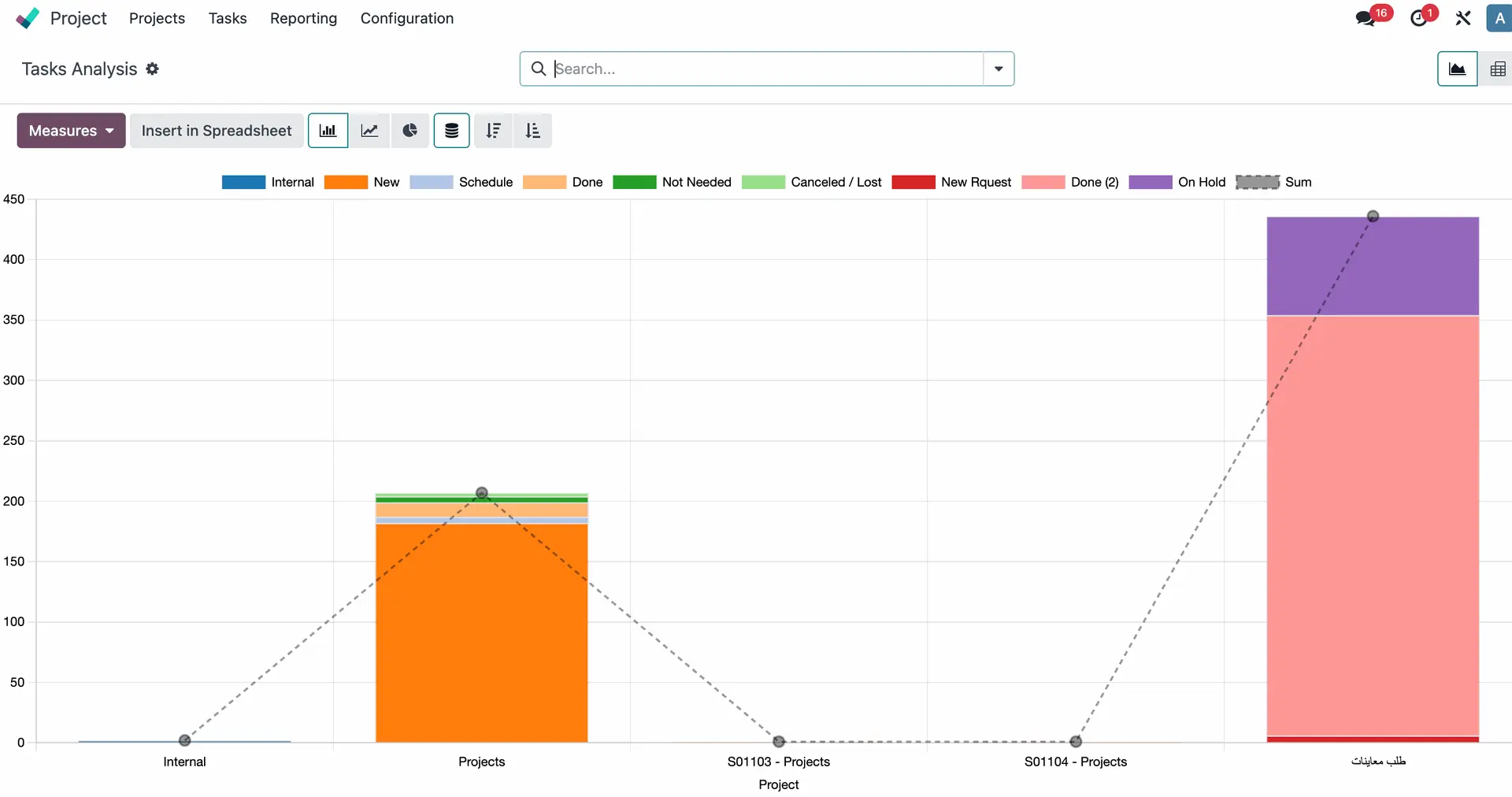
Task: Switch to pie chart mode
Action: [x=409, y=131]
